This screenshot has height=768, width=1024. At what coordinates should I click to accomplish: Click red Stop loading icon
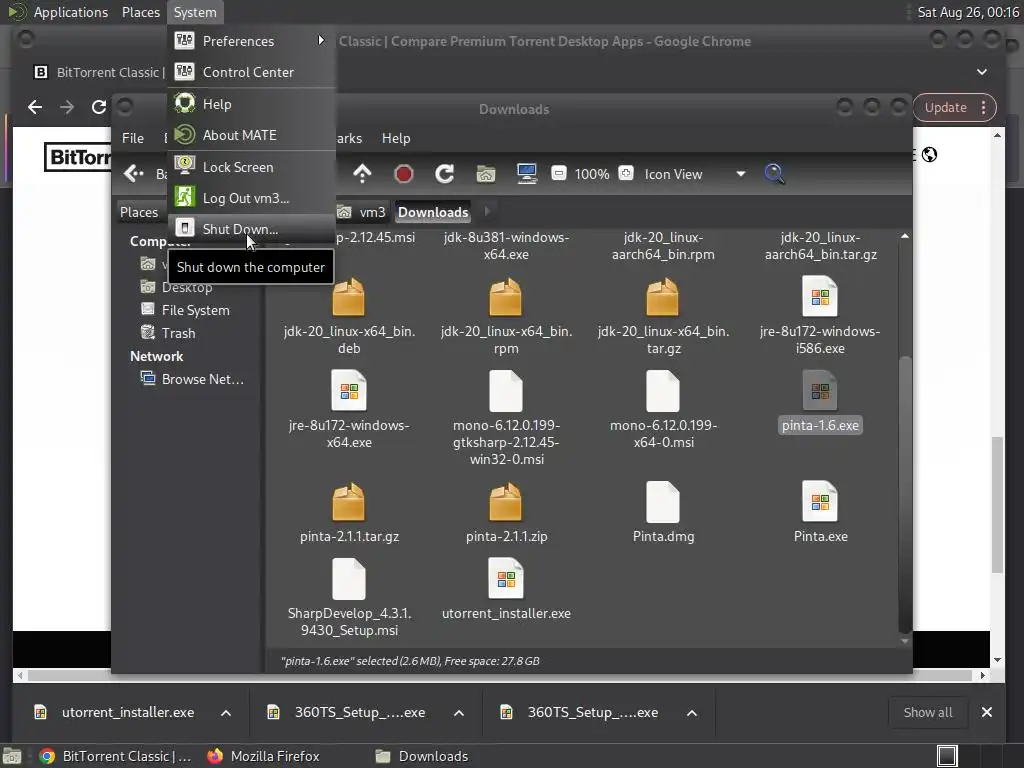click(404, 174)
